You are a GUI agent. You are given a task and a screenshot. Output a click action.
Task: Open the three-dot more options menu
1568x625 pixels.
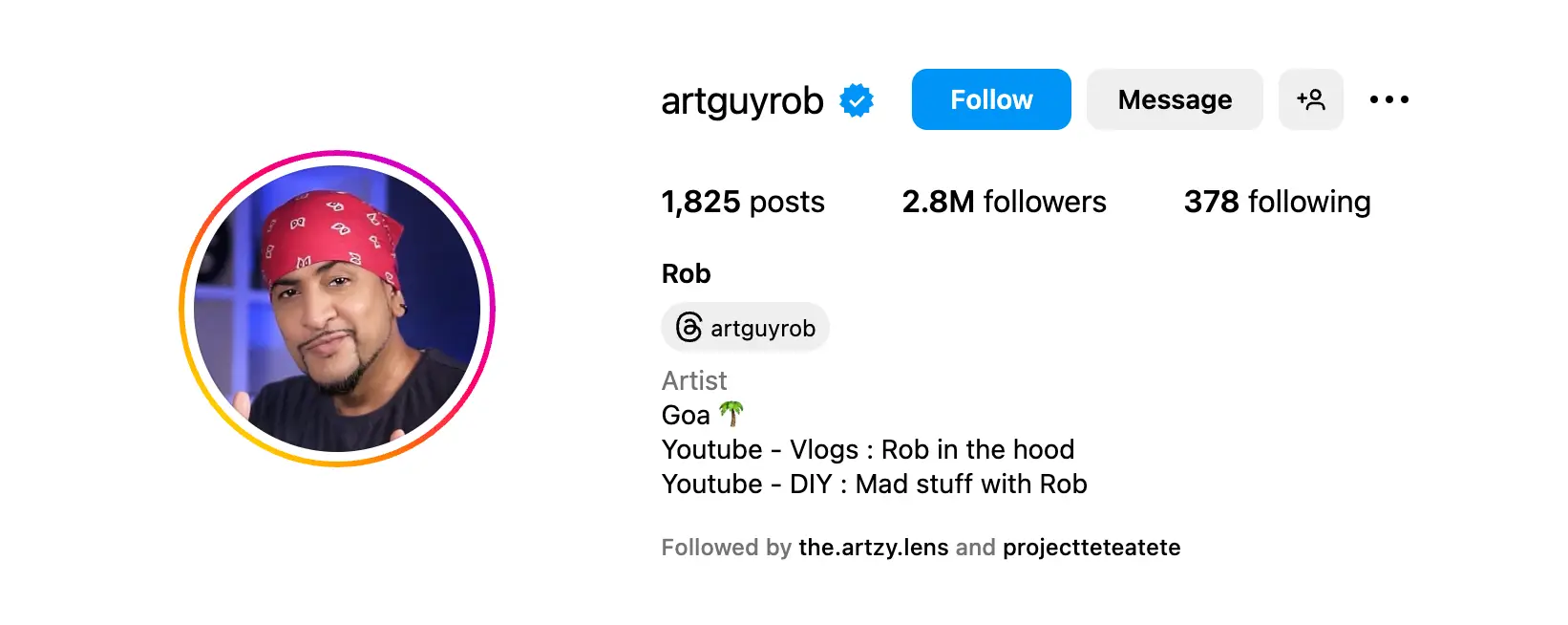point(1388,99)
